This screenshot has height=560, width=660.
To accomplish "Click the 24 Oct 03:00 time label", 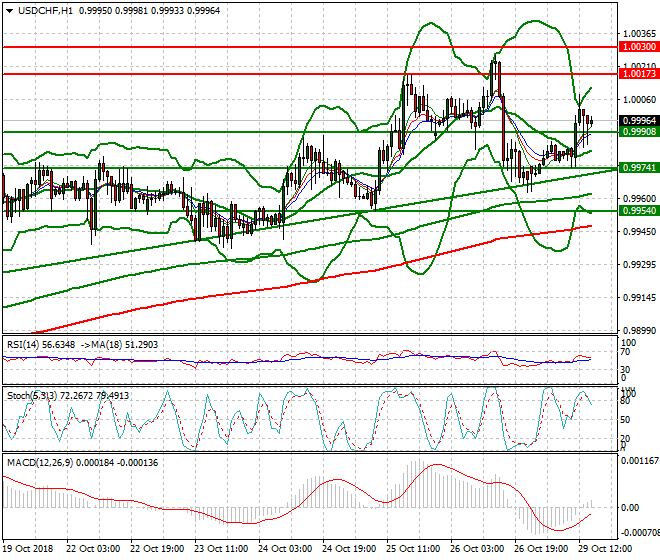I will pos(285,549).
